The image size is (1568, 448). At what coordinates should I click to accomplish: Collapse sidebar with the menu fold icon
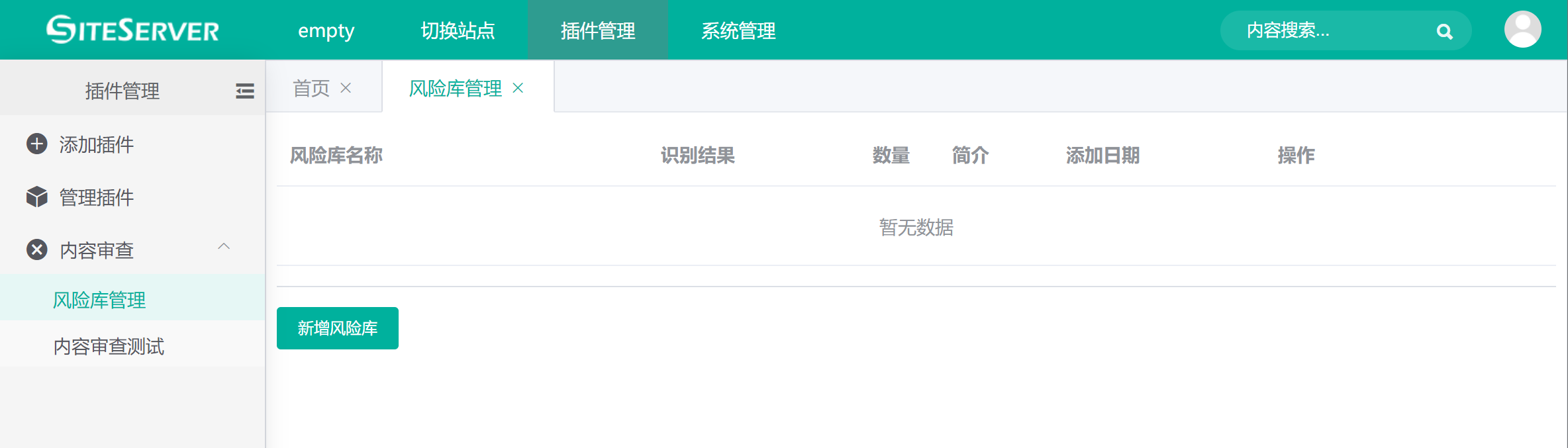(x=244, y=91)
